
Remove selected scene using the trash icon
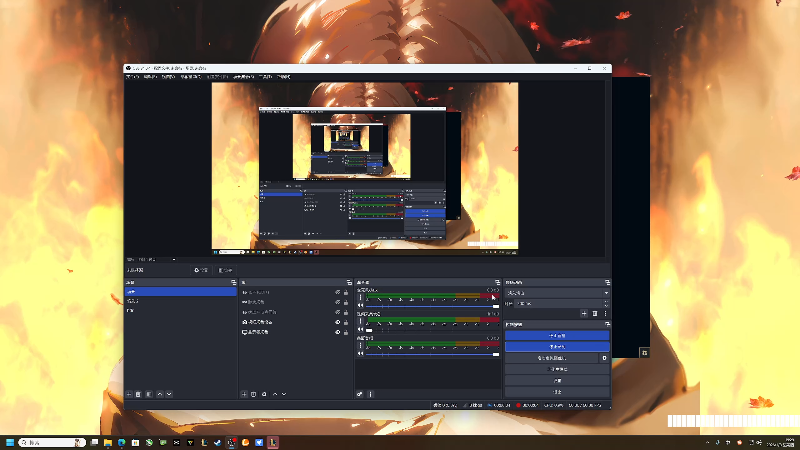click(x=138, y=394)
